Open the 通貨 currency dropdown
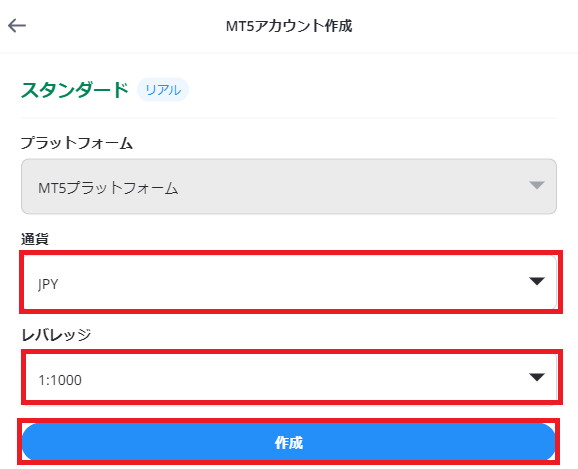 point(289,282)
